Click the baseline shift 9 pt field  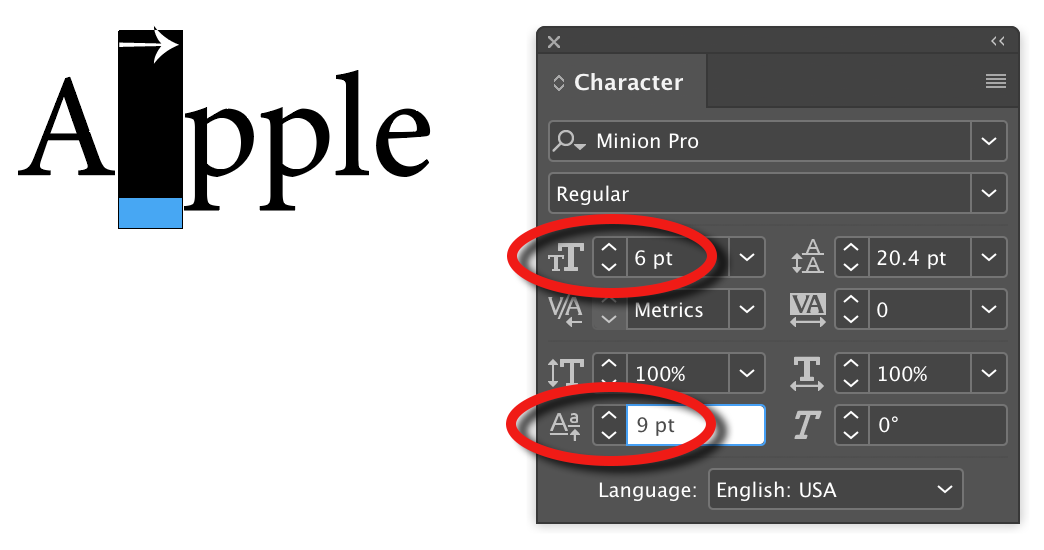[694, 425]
